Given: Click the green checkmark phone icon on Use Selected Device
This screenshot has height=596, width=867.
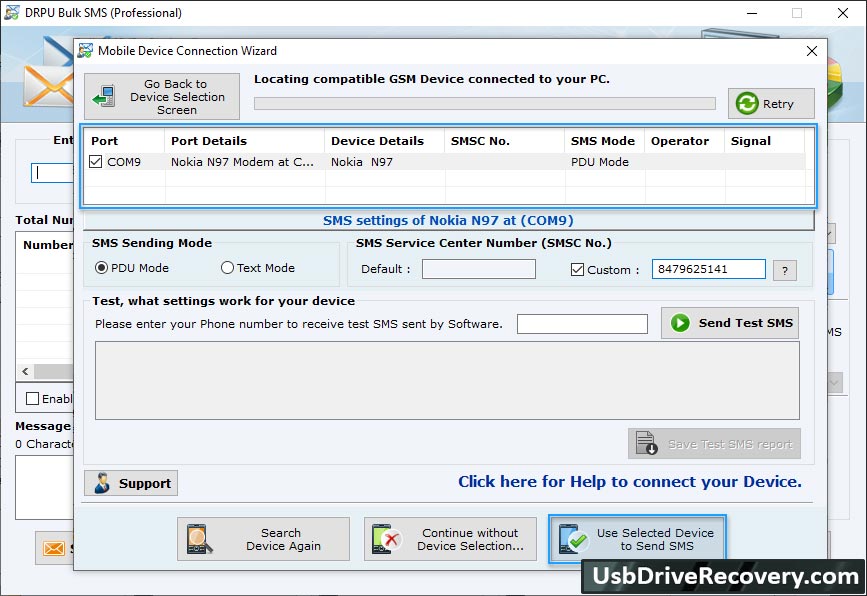Looking at the screenshot, I should (x=572, y=539).
